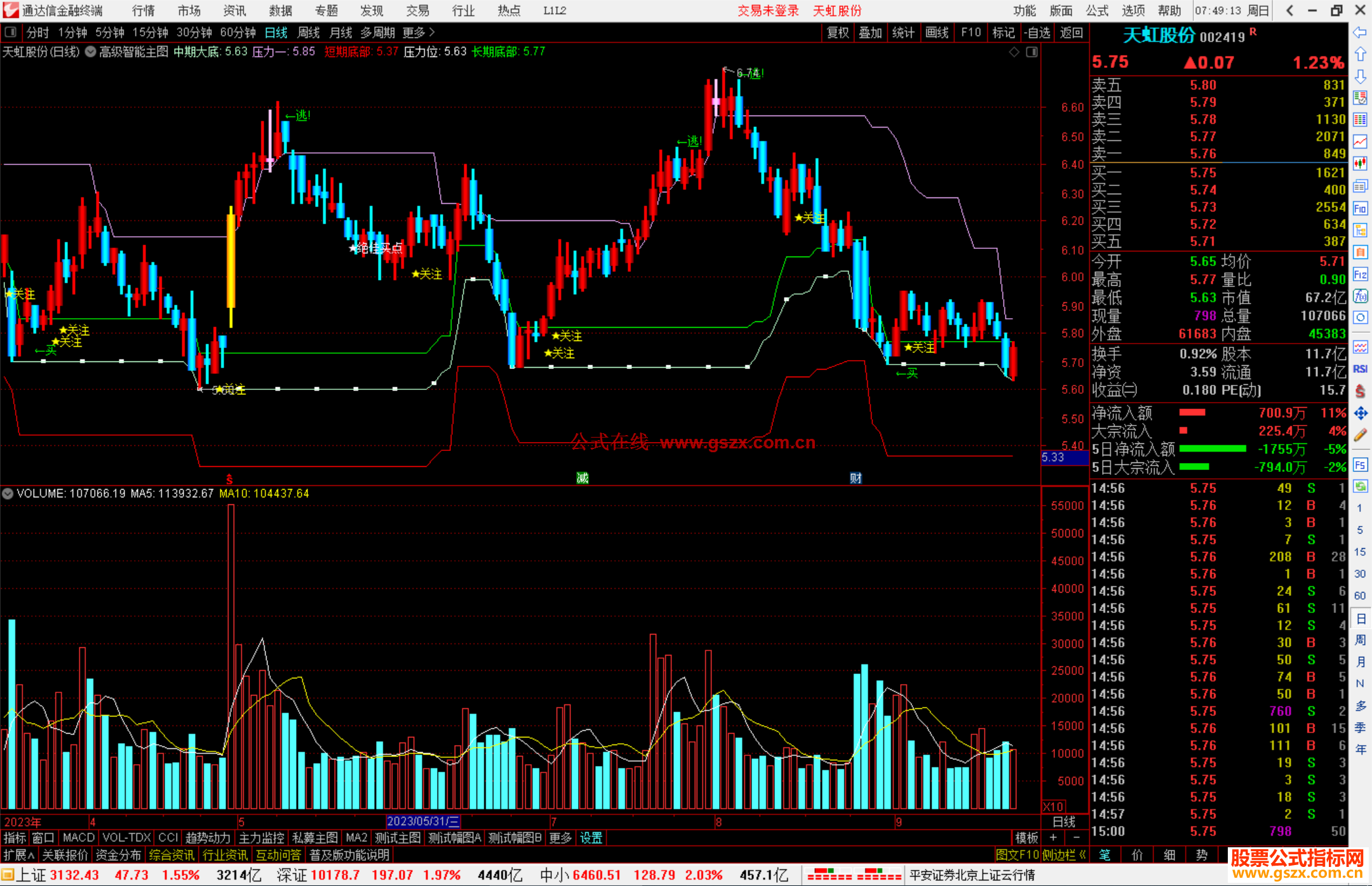Open the f(x) formula icon in sidebar

(x=1360, y=296)
